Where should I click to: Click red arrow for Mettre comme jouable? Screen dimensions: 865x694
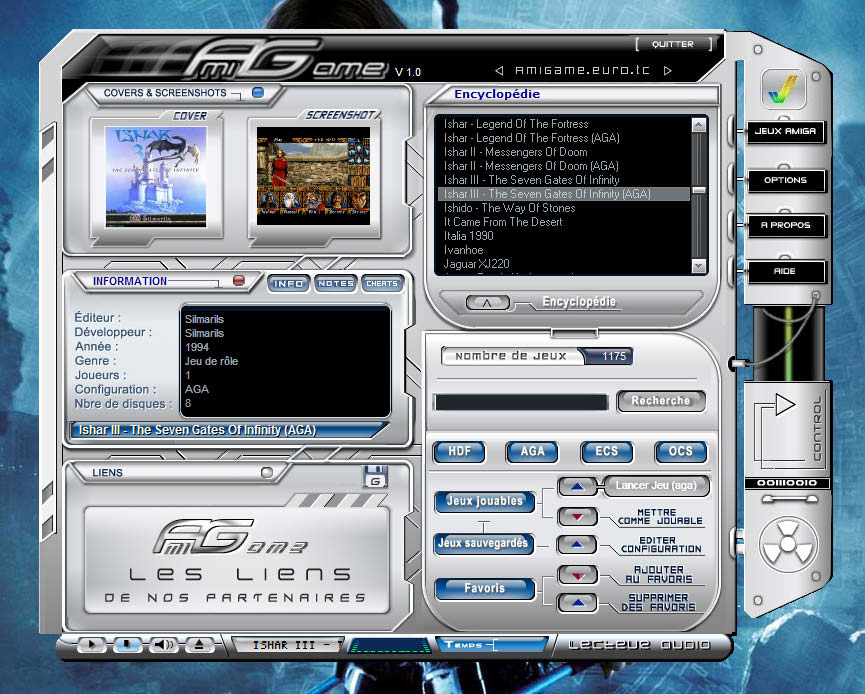(x=577, y=517)
